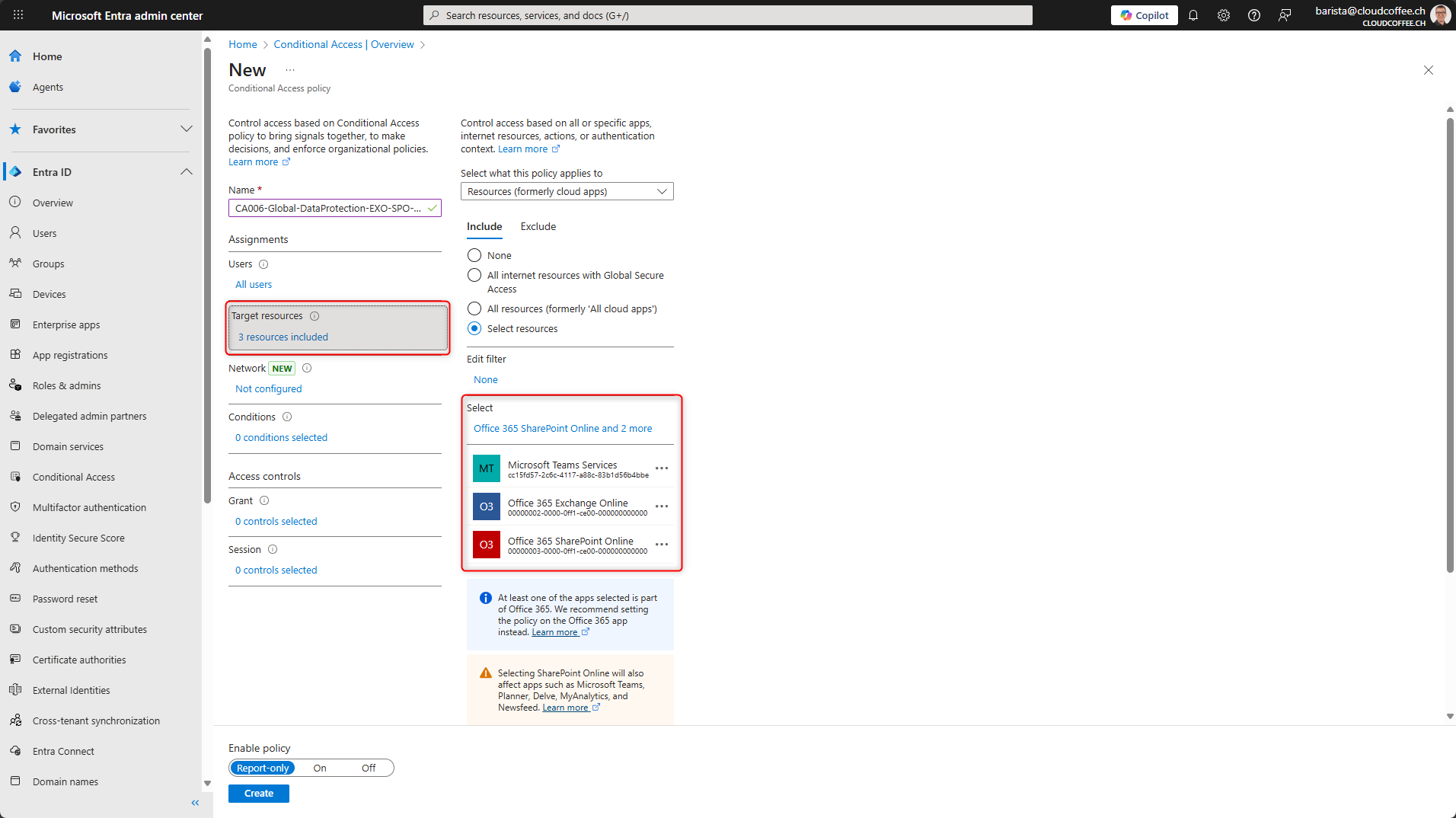Select All resources (formerly 'All cloud apps') radio
This screenshot has width=1456, height=818.
pyautogui.click(x=474, y=308)
